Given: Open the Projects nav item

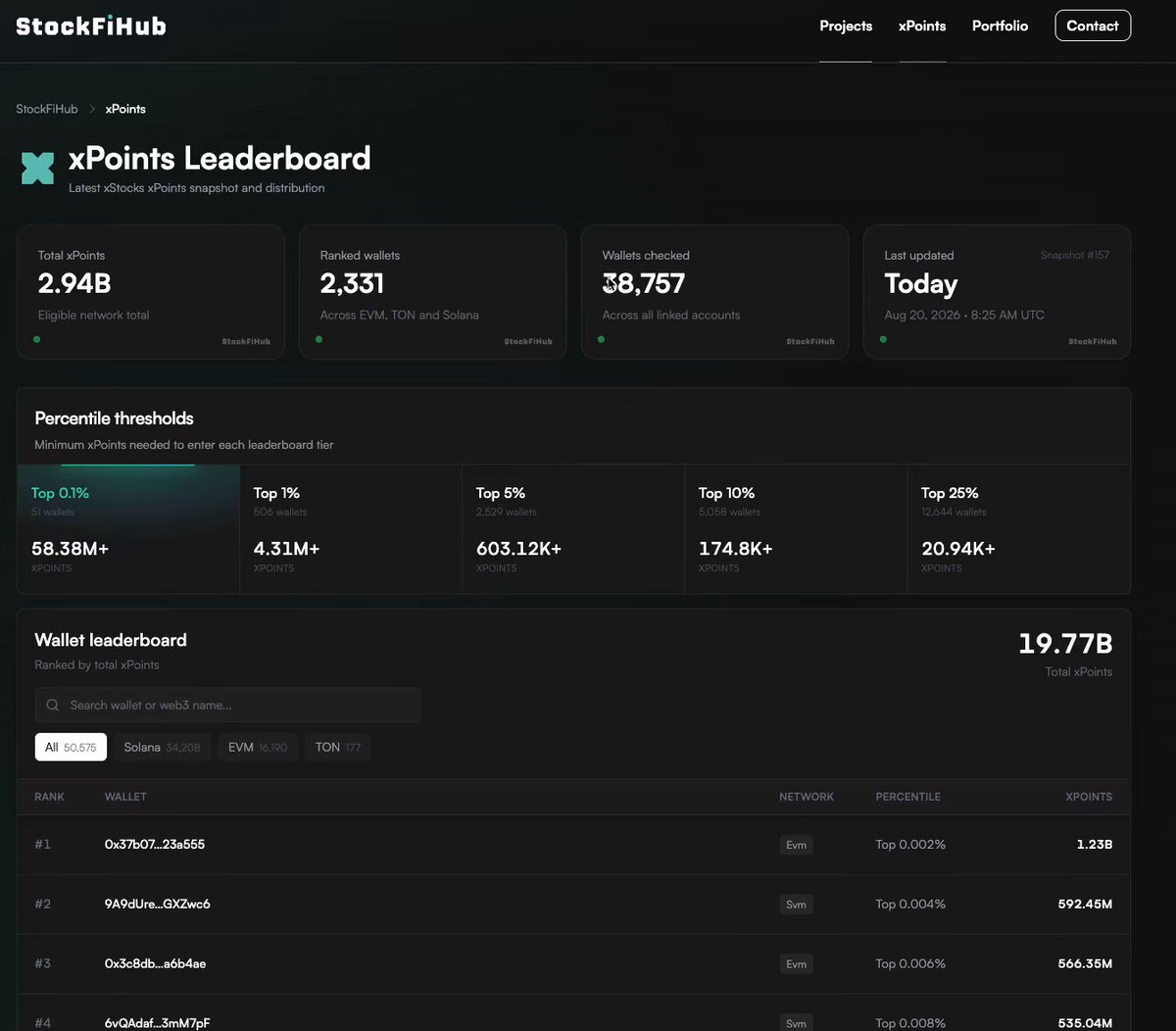Looking at the screenshot, I should [846, 25].
